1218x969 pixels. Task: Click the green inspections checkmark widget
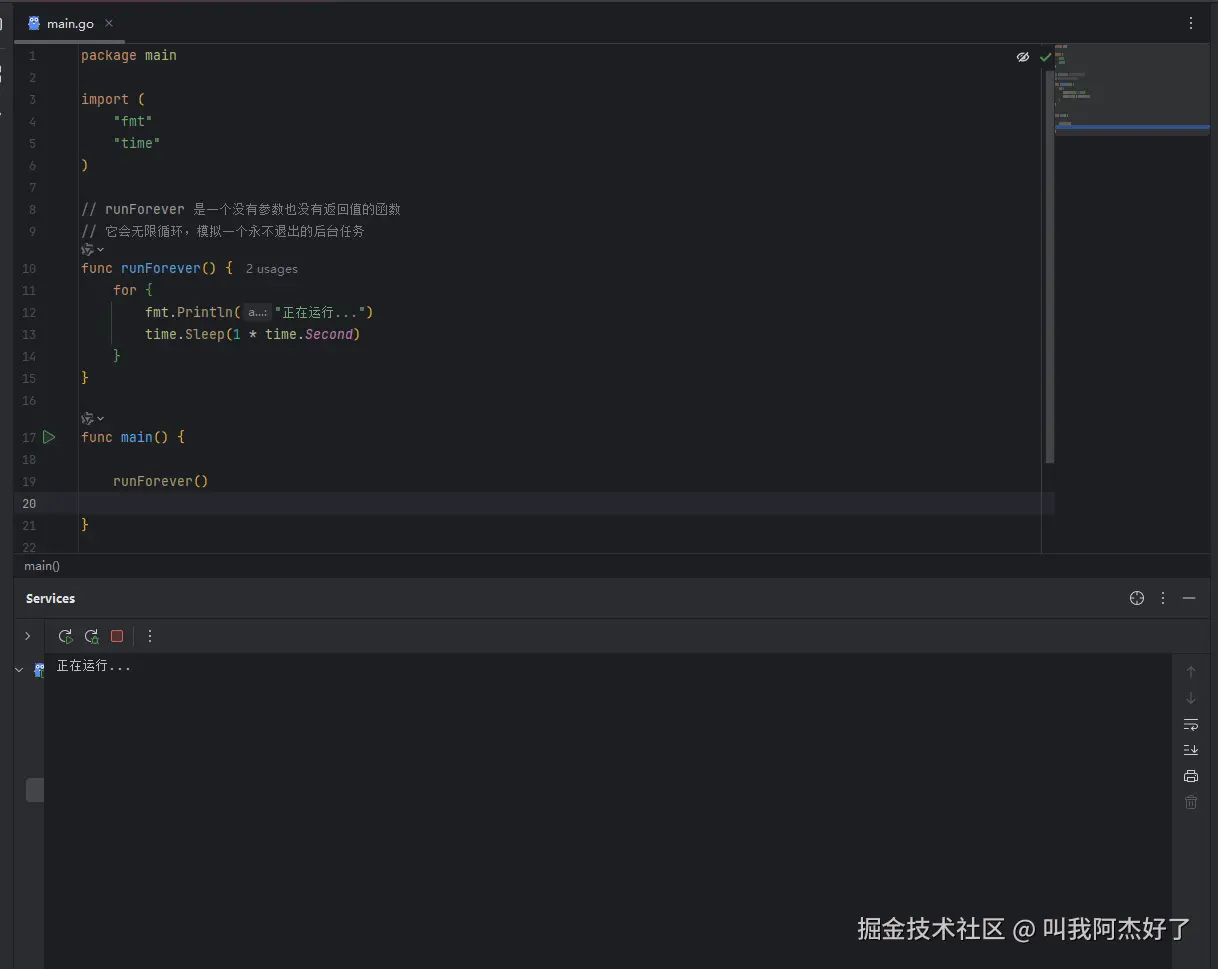(1045, 57)
